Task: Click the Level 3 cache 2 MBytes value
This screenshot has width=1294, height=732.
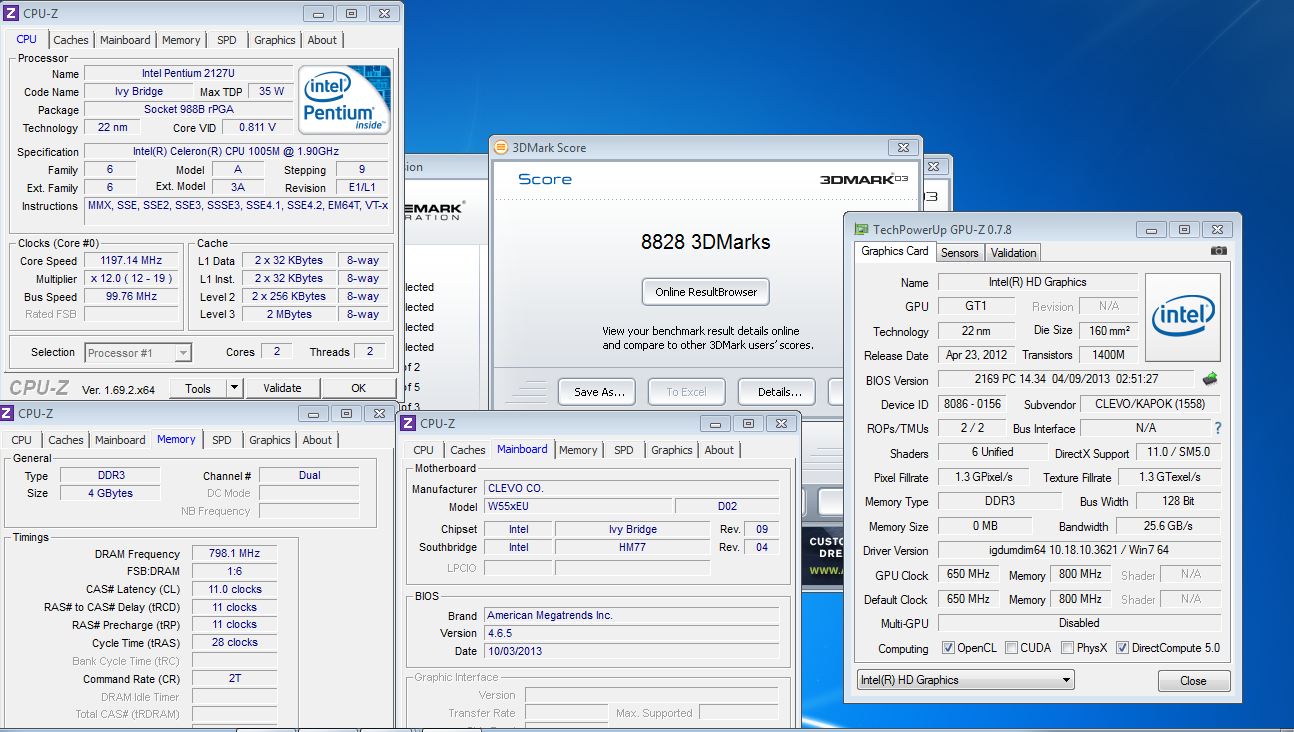Action: (x=289, y=314)
